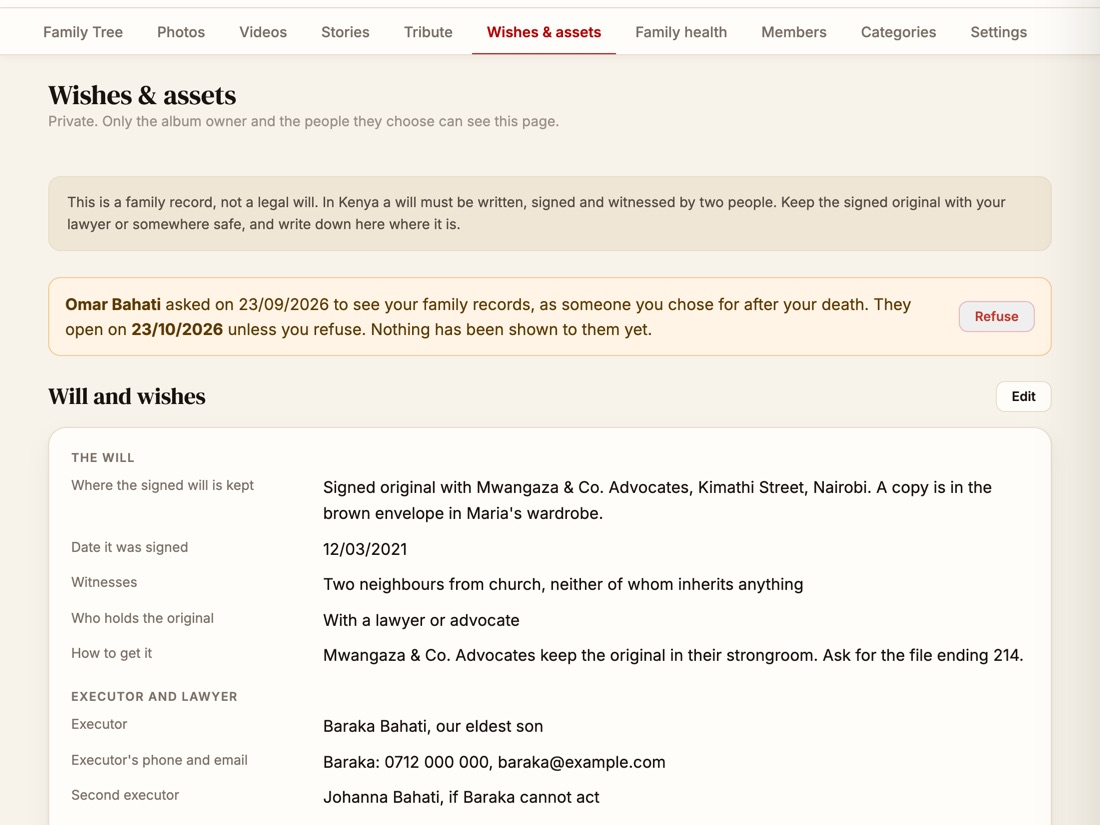Viewport: 1100px width, 825px height.
Task: Click the 'EXECUTOR AND LAWYER' section label
Action: (x=154, y=697)
